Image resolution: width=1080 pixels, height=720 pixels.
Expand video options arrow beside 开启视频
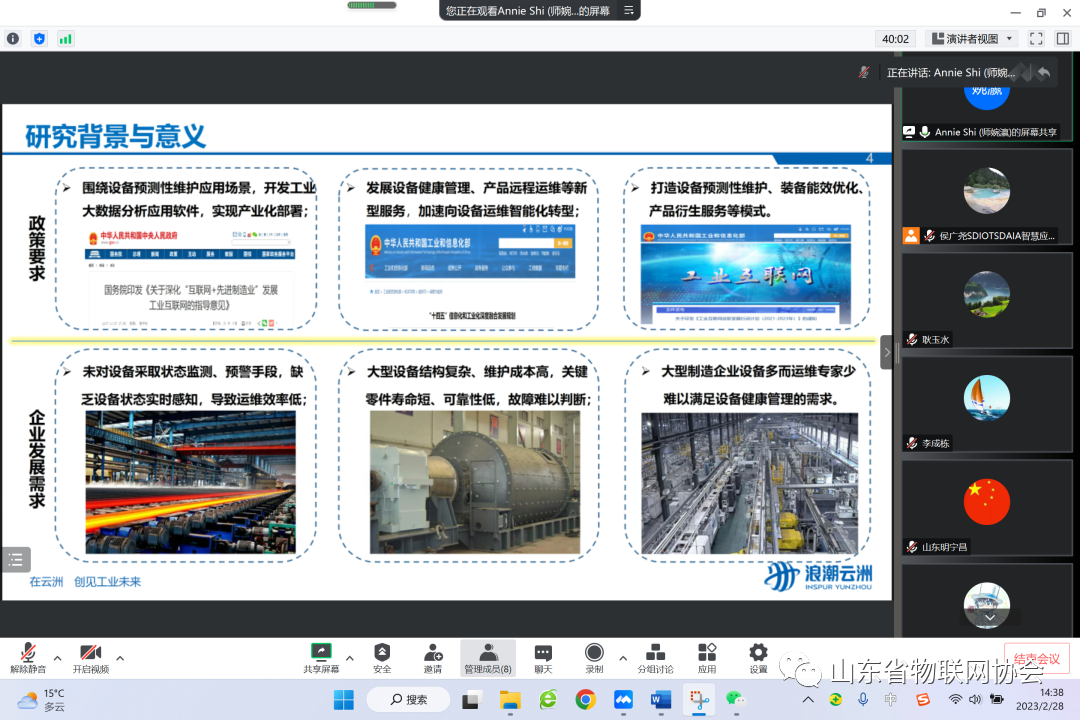(x=120, y=658)
